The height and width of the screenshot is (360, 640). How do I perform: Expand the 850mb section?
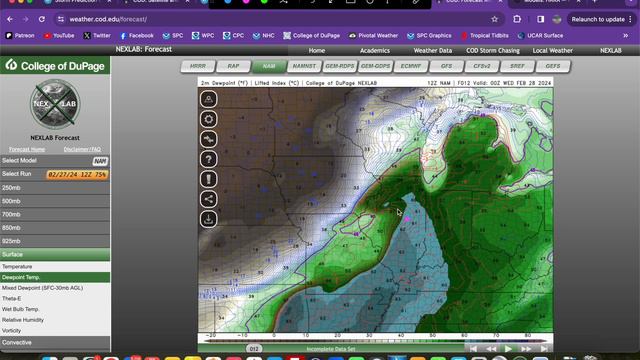click(x=55, y=228)
